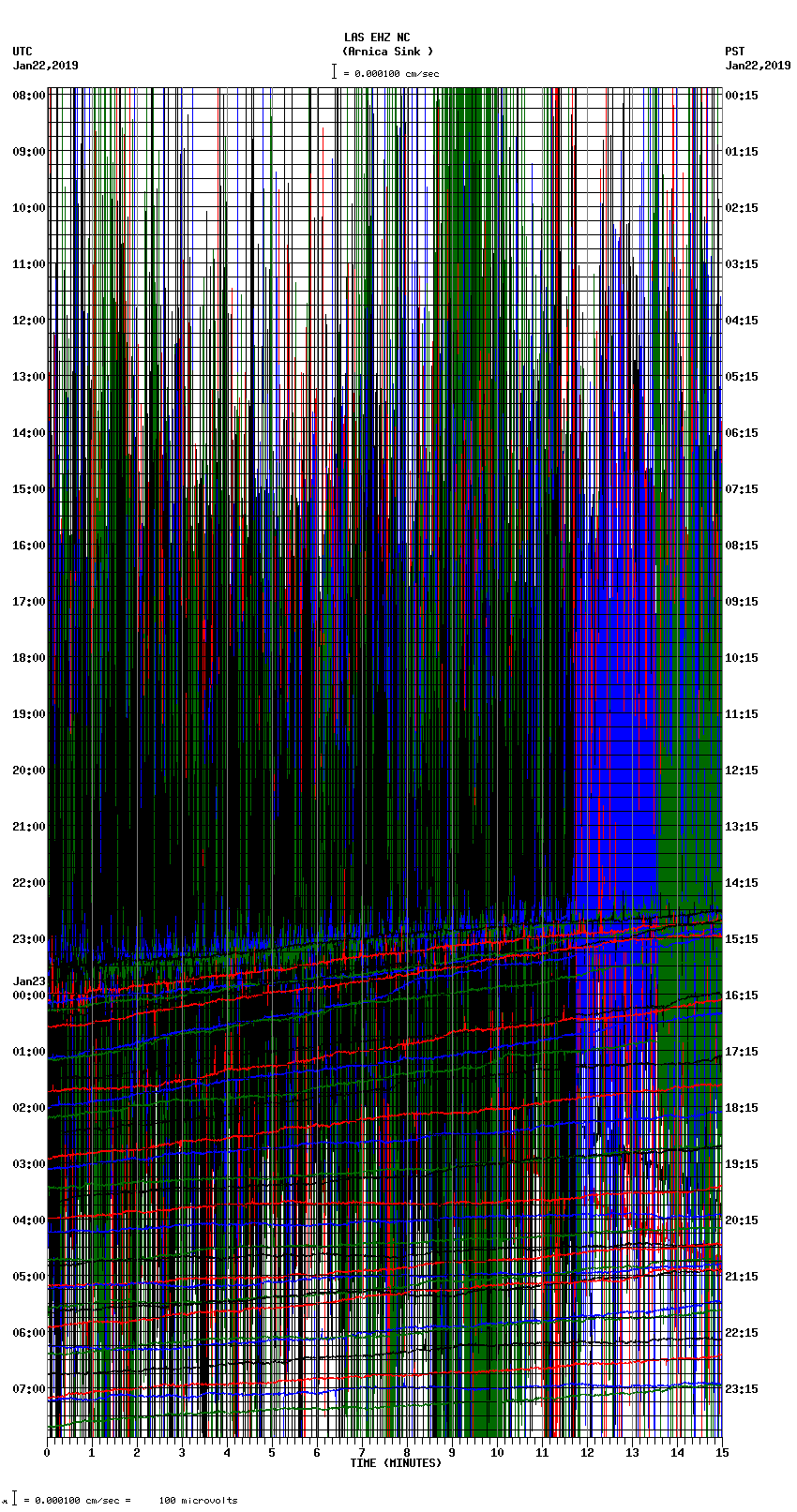The image size is (797, 1512).
Task: Click the '20:15' PST time label
Action: tap(742, 1220)
